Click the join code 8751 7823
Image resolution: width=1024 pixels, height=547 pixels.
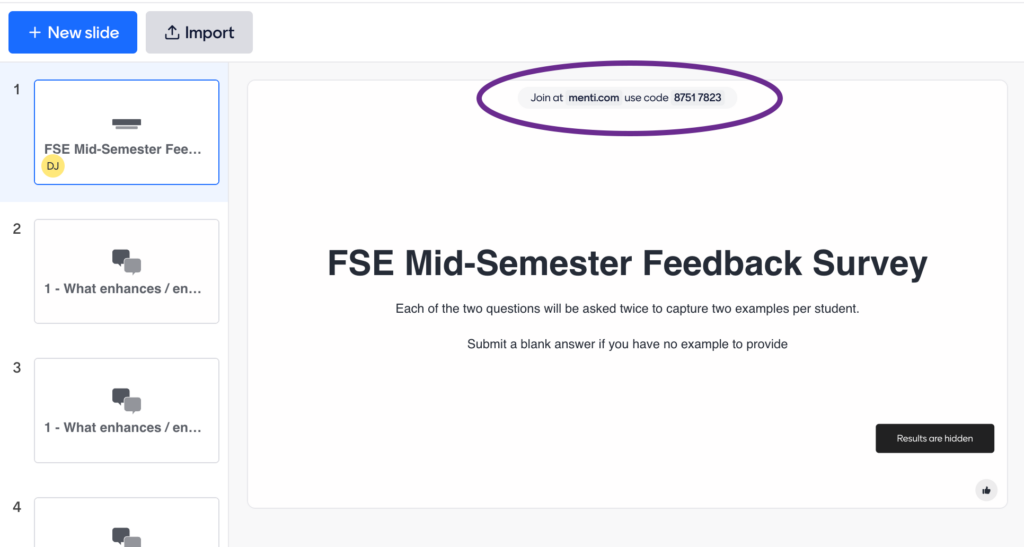pos(697,98)
